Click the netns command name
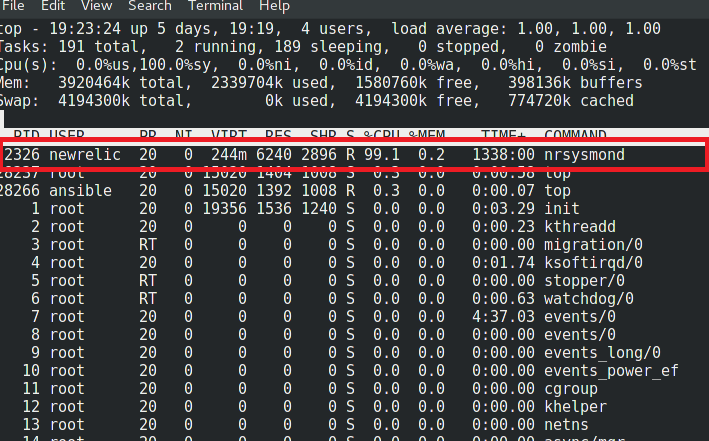 [566, 425]
